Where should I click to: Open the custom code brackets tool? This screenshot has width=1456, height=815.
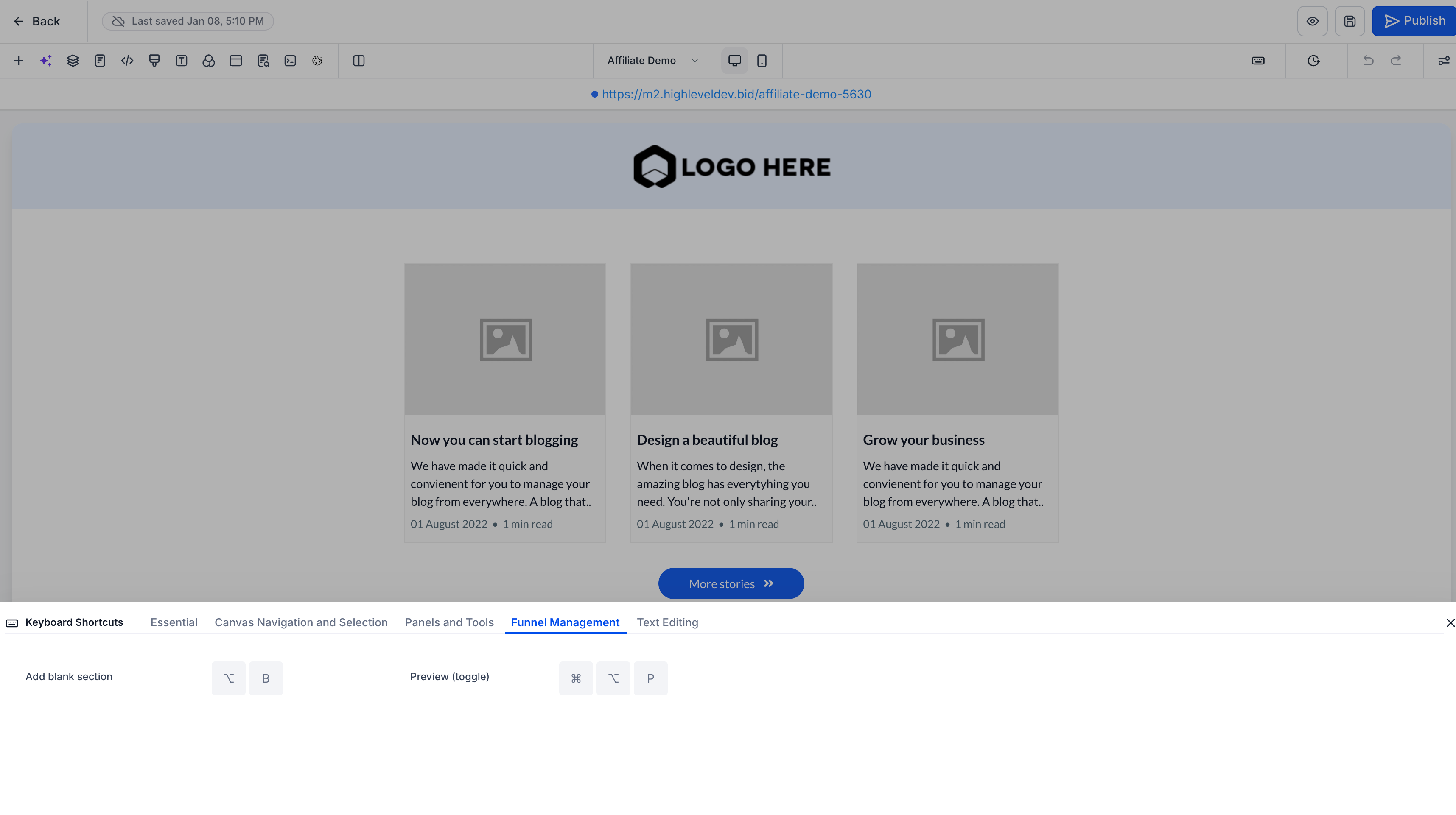(127, 61)
